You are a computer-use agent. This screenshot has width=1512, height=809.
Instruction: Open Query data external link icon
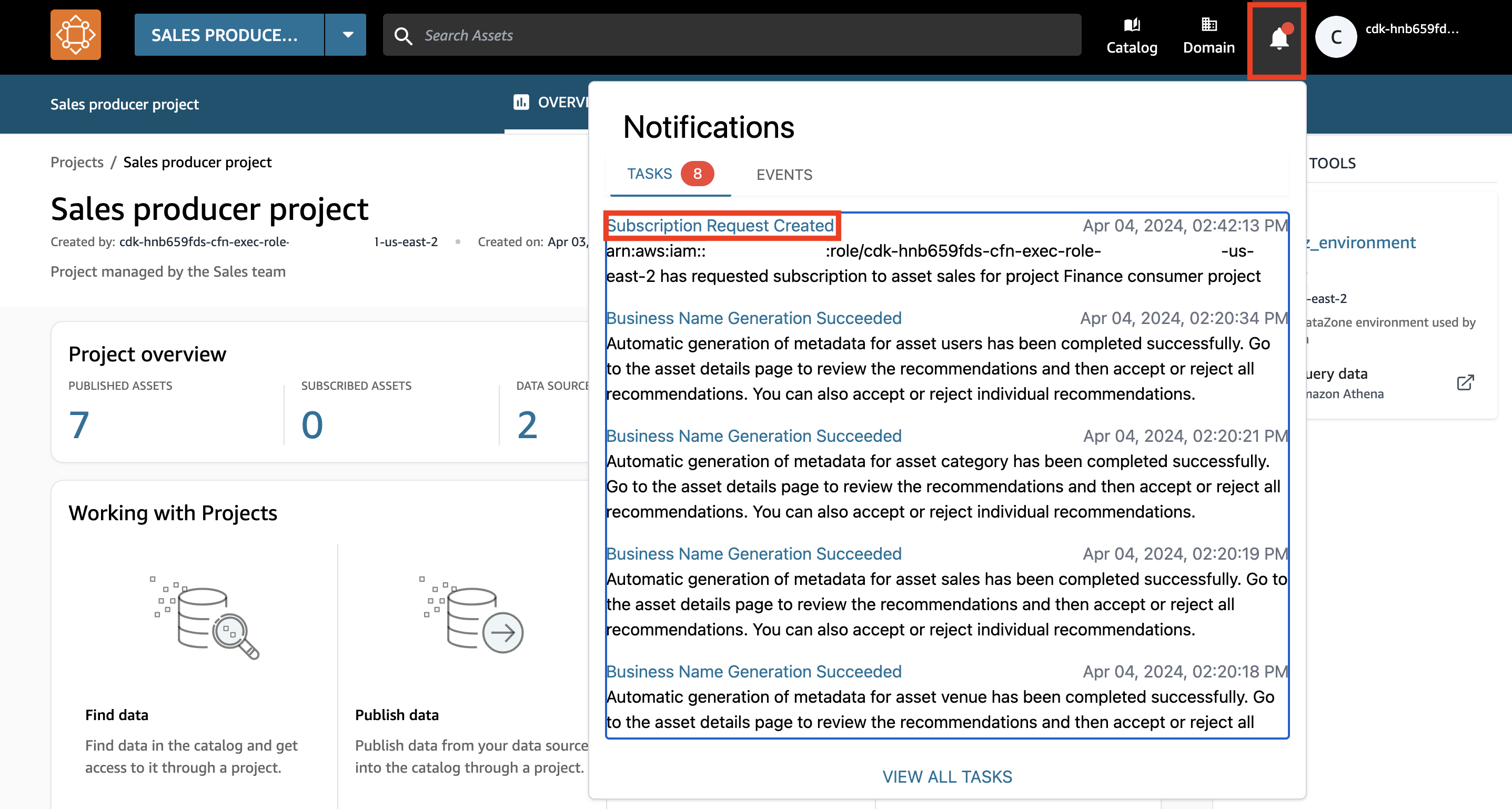[1465, 383]
